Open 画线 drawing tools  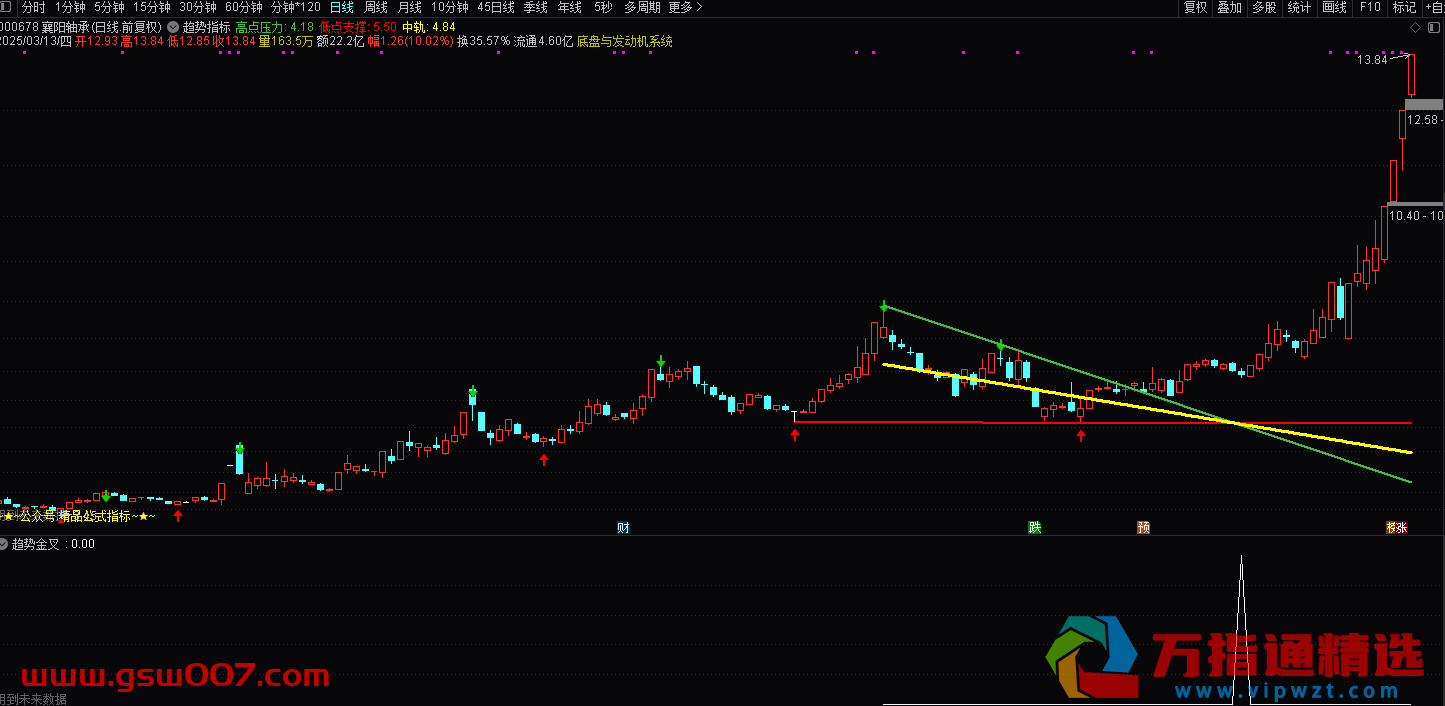pos(1334,7)
